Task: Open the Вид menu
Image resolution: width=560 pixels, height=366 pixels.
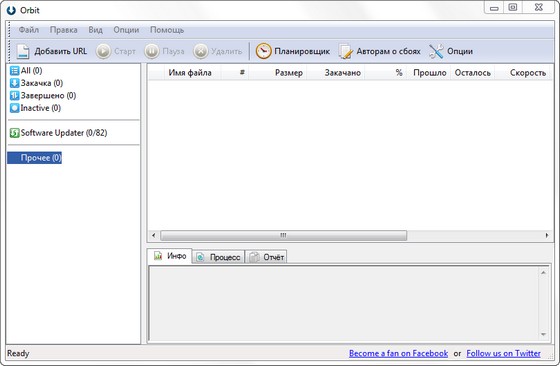Action: pos(95,30)
